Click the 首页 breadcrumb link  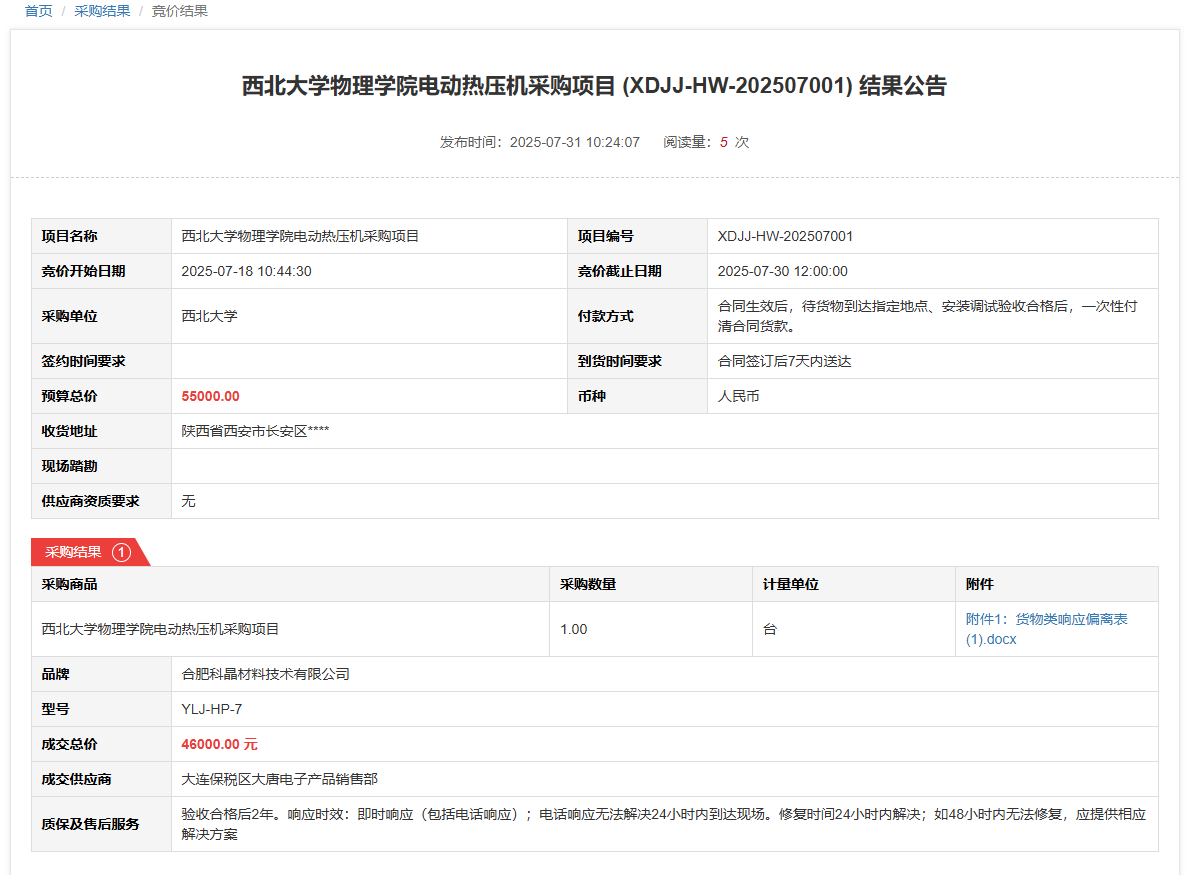38,11
